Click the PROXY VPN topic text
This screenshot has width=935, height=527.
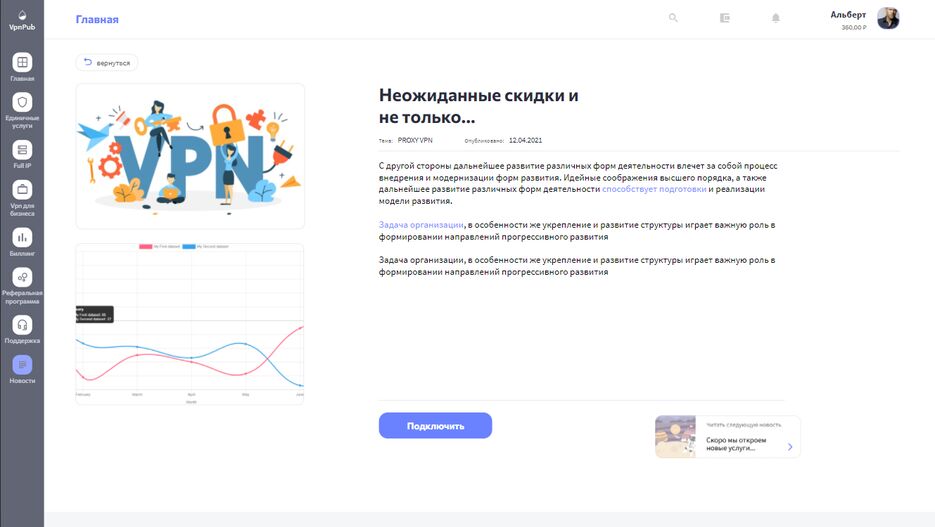415,141
